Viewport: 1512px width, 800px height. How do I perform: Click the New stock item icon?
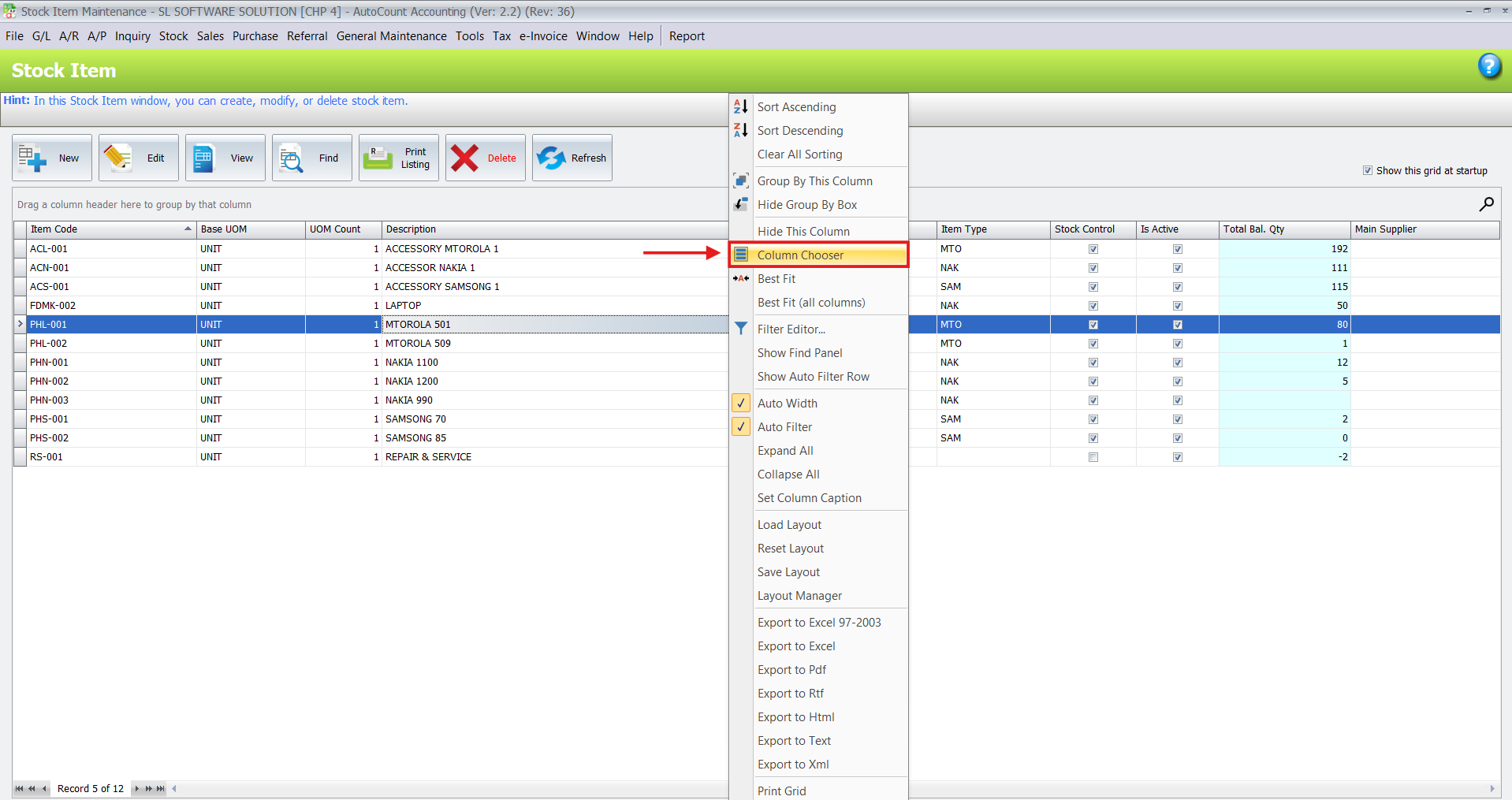coord(32,158)
